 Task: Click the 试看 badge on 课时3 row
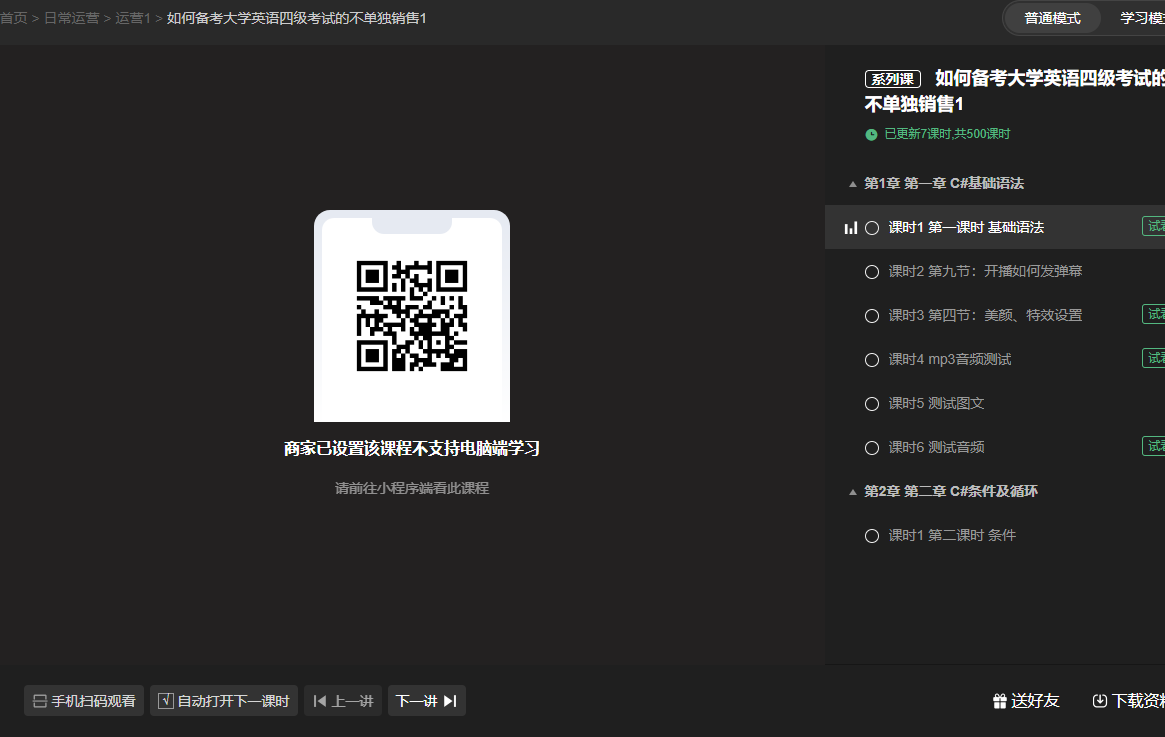(x=1154, y=314)
